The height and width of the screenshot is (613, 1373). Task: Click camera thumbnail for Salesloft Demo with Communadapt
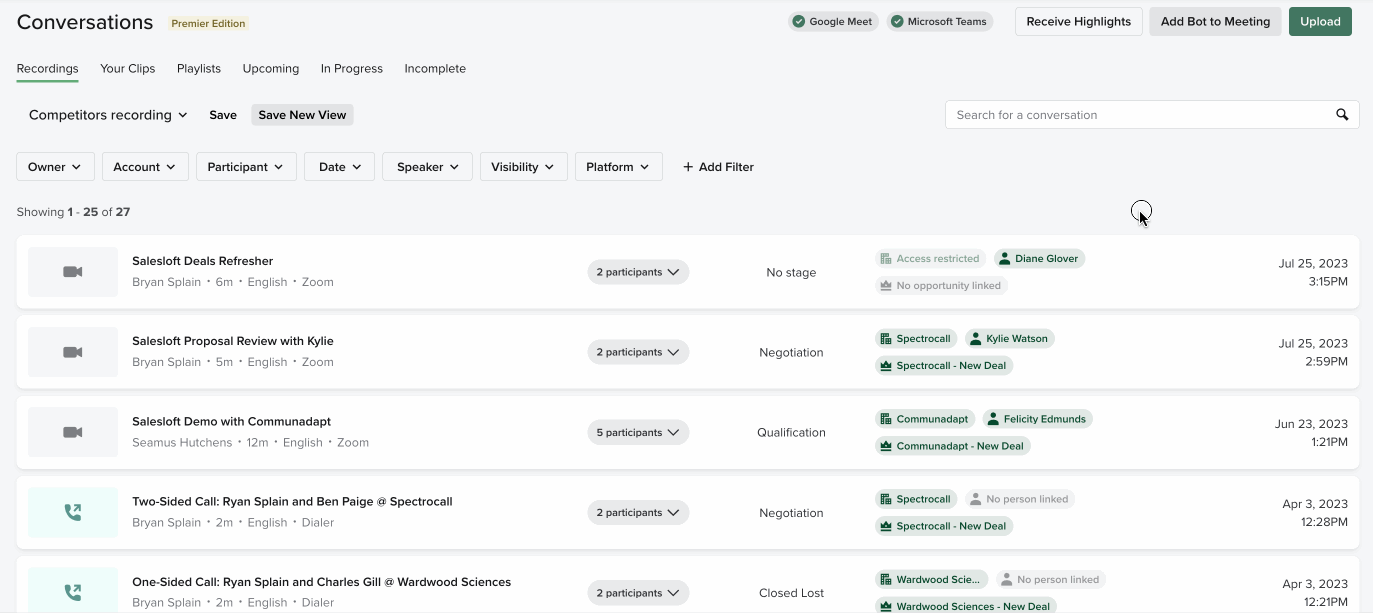73,432
